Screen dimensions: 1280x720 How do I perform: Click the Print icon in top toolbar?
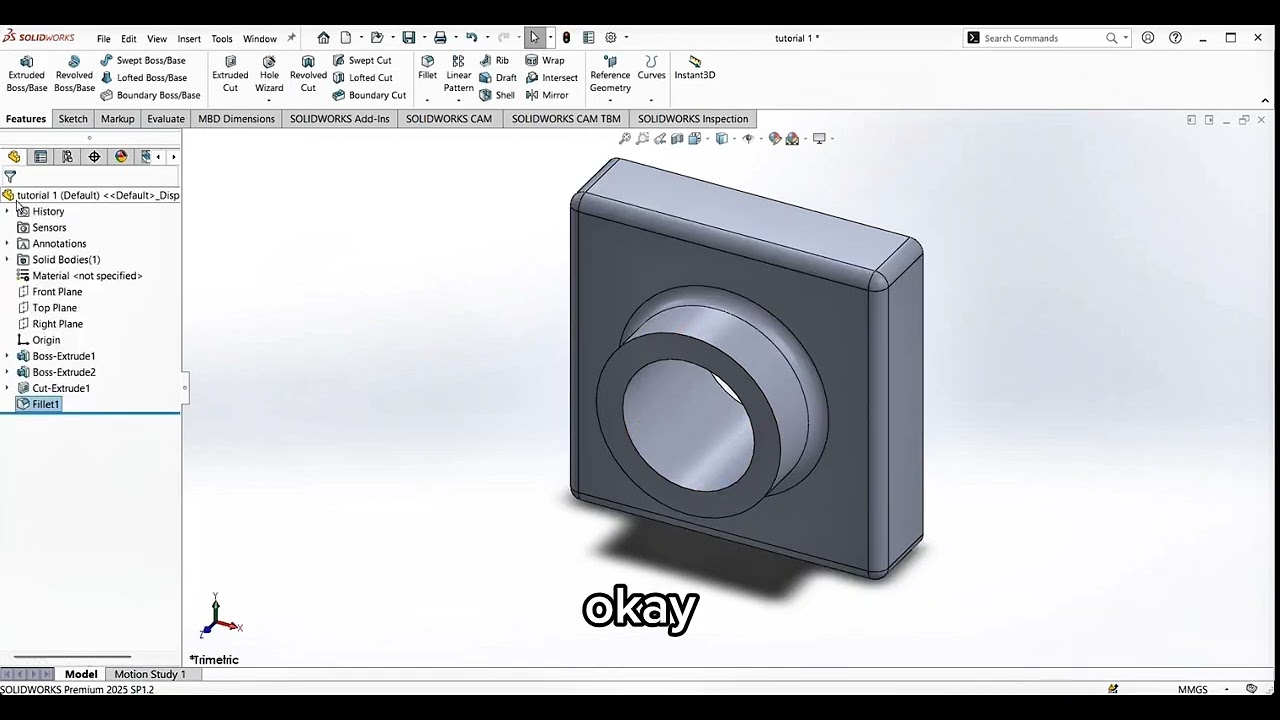click(x=440, y=38)
